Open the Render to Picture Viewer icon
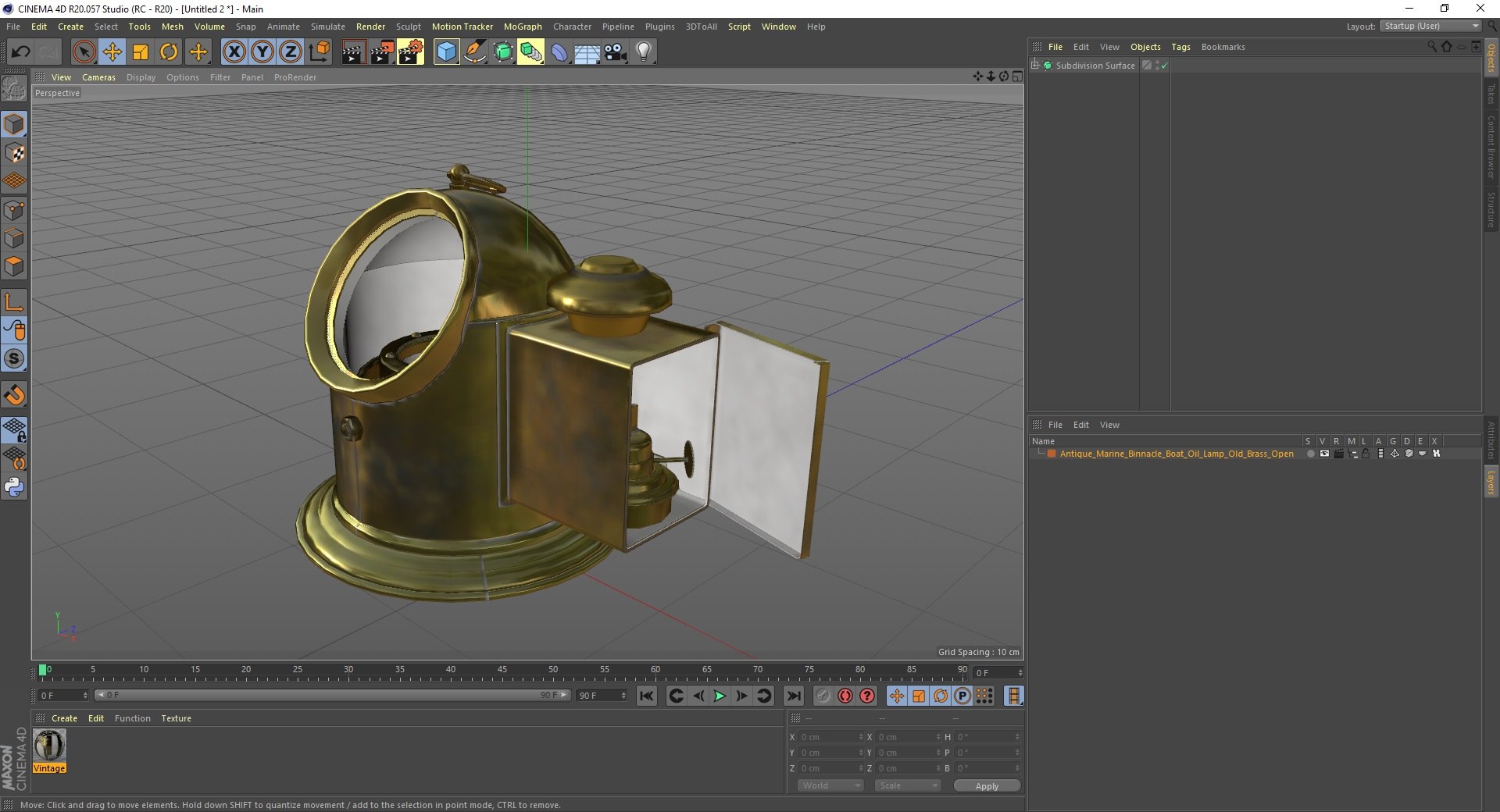 coord(382,52)
